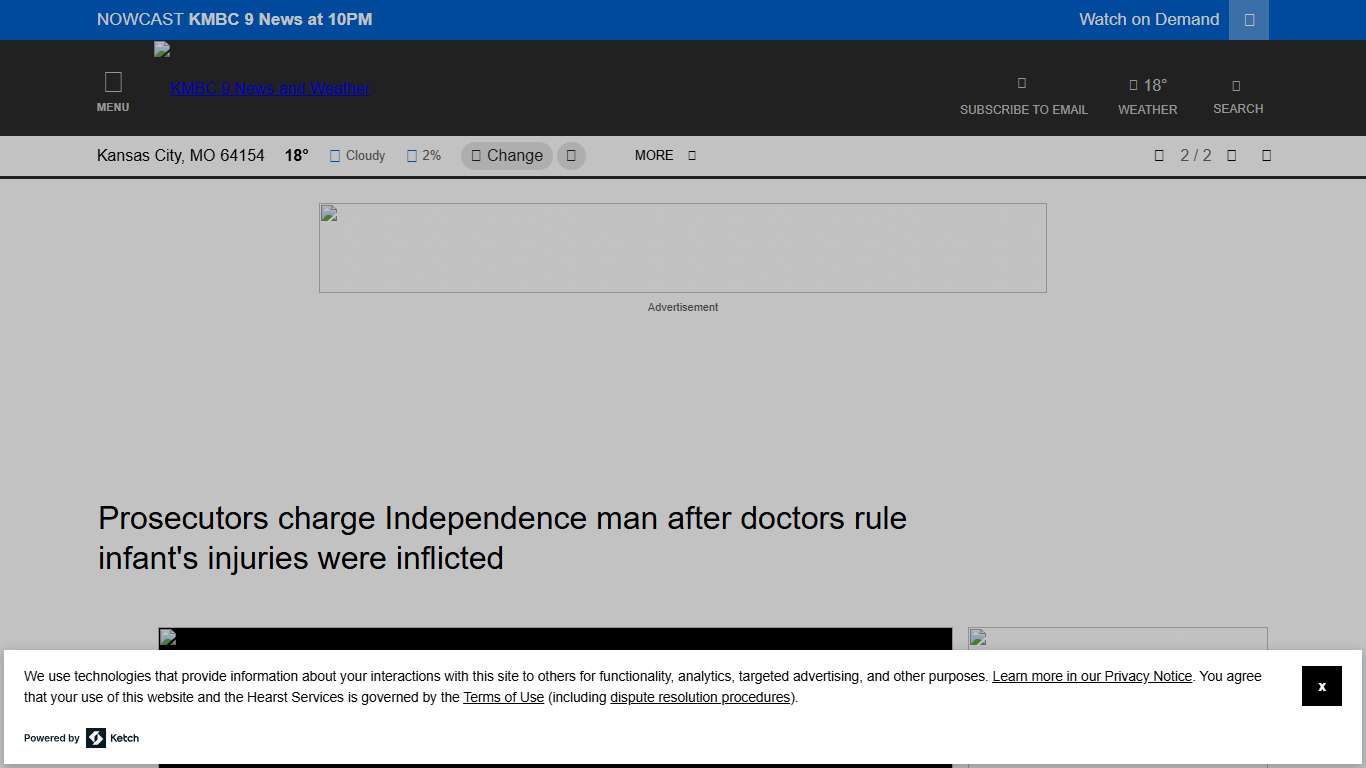The height and width of the screenshot is (768, 1366).
Task: Click the 2% precipitation icon
Action: 412,156
